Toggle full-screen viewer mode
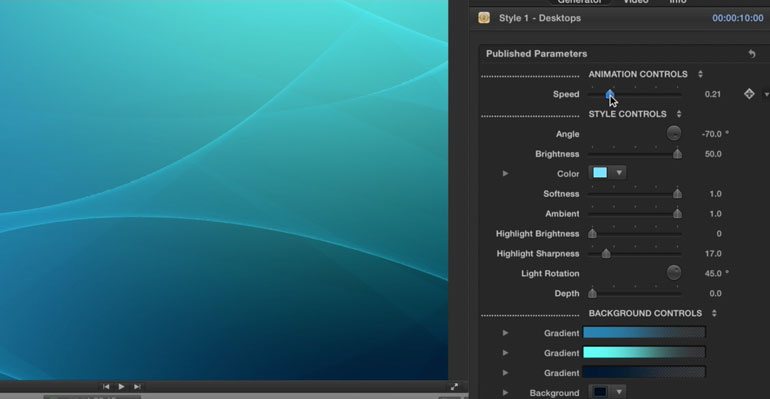 coord(454,387)
